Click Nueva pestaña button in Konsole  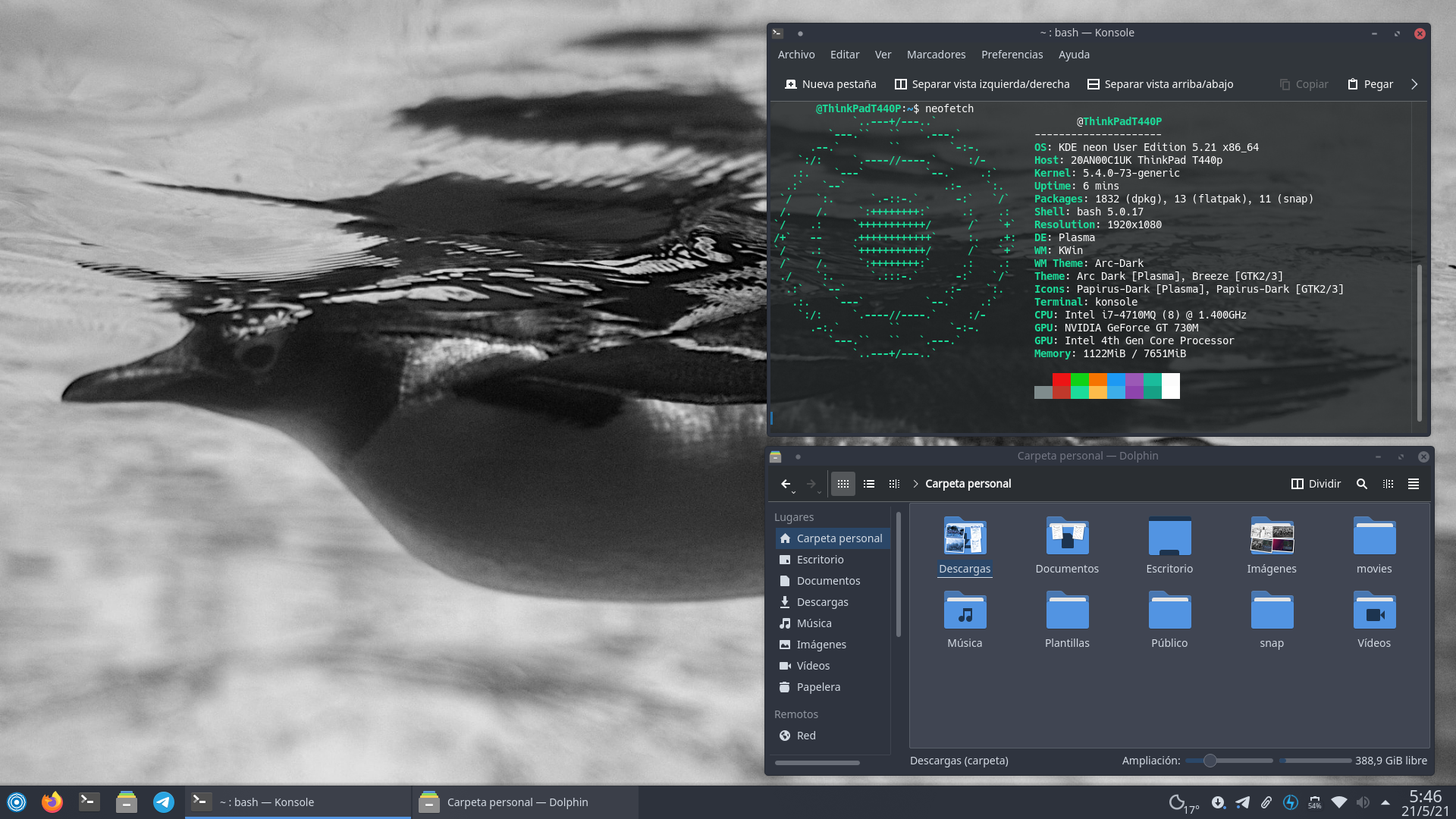pos(830,84)
